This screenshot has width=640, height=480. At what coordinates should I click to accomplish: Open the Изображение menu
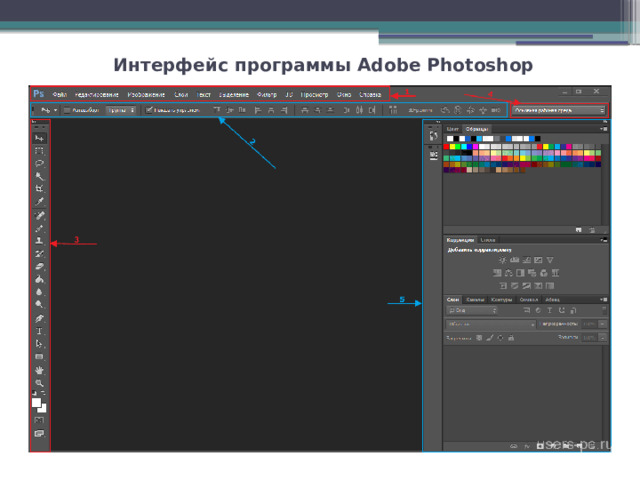pyautogui.click(x=146, y=94)
